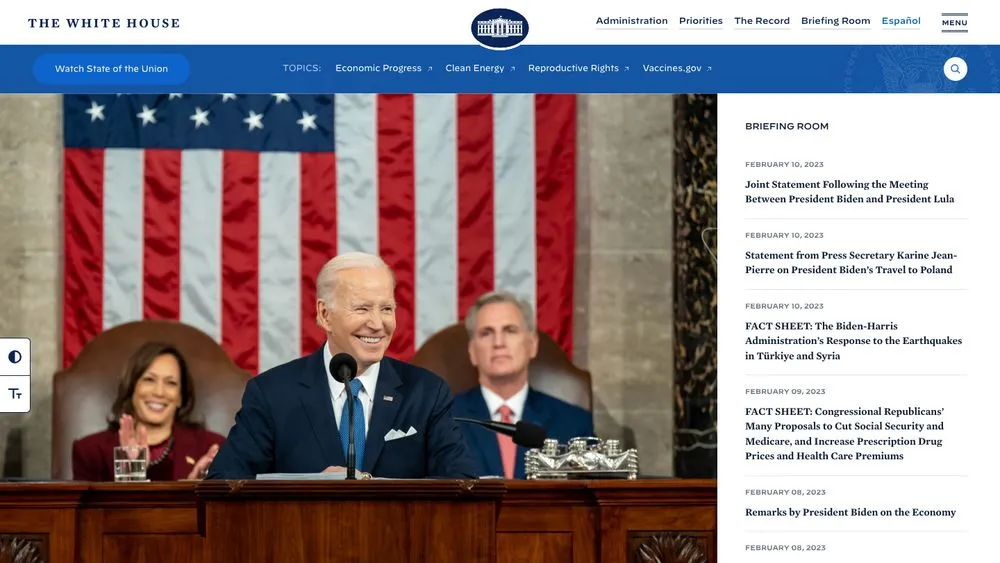
Task: Open fact sheet on Türkiye and Syria earthquakes
Action: (x=853, y=341)
